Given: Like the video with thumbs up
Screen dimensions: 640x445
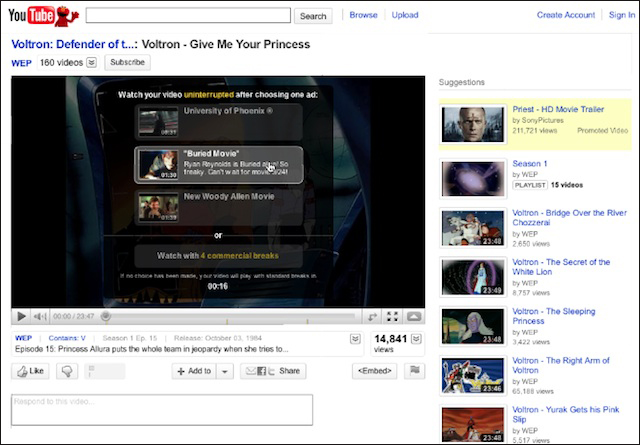Looking at the screenshot, I should coord(31,371).
